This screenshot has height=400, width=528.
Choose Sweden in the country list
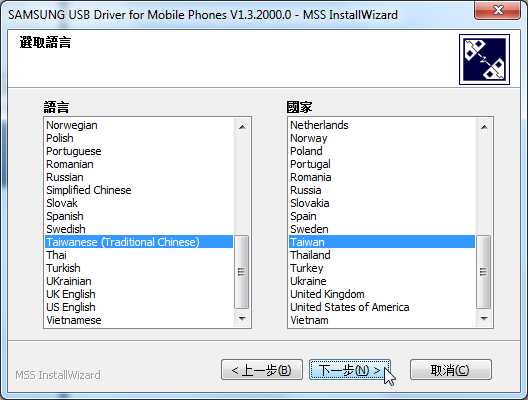click(382, 229)
